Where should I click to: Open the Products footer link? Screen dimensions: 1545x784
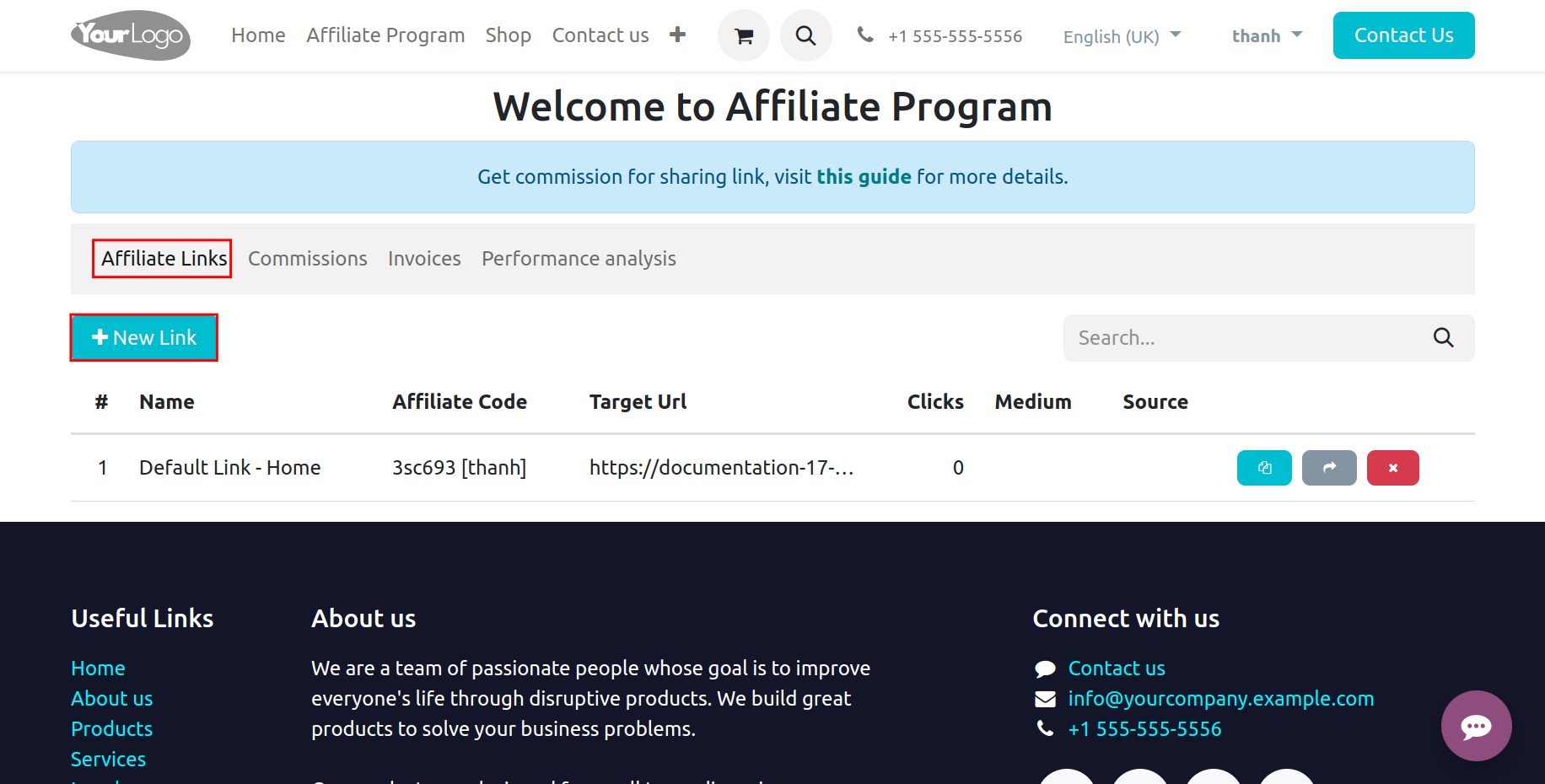pos(111,729)
